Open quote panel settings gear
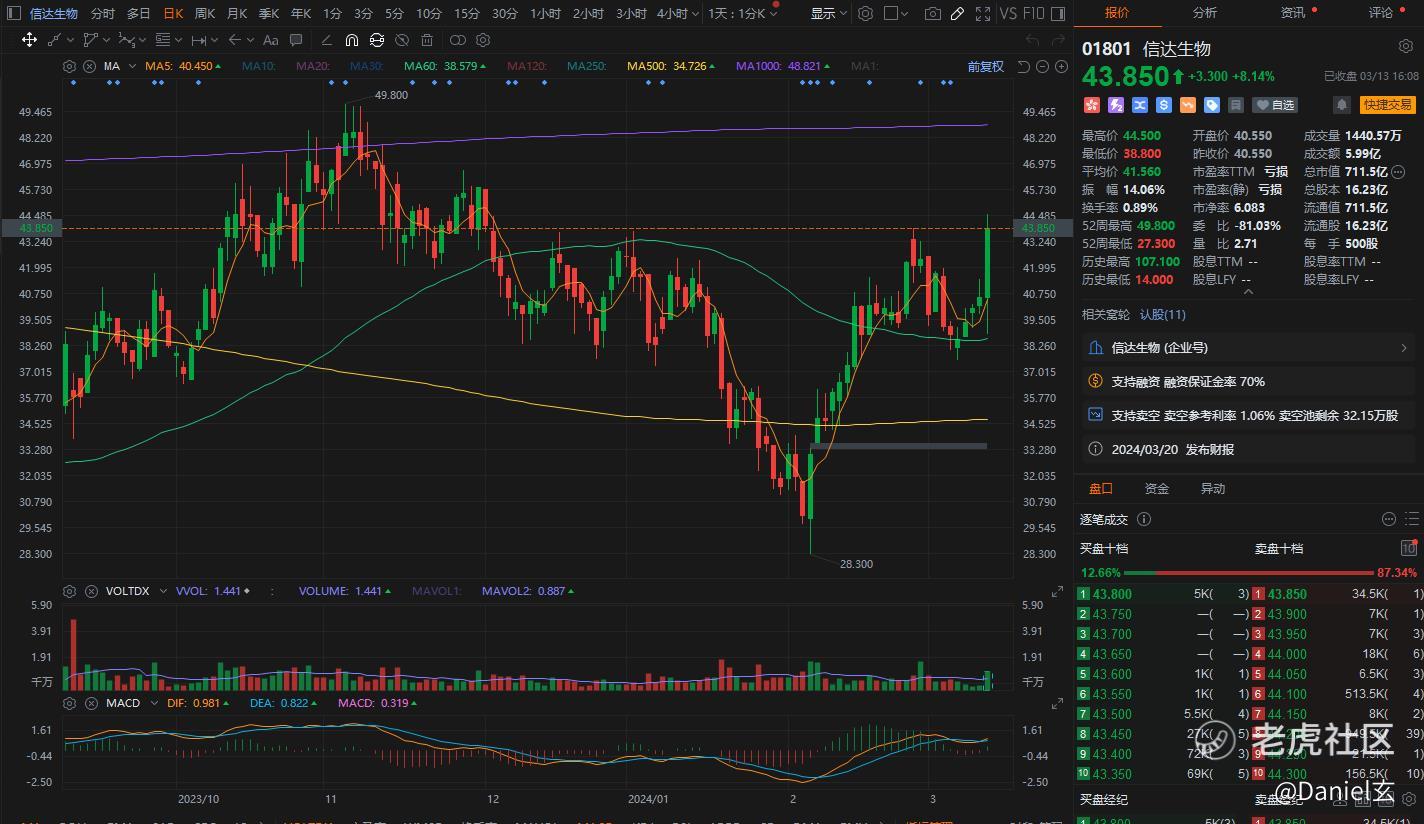Viewport: 1424px width, 824px height. (x=1405, y=47)
